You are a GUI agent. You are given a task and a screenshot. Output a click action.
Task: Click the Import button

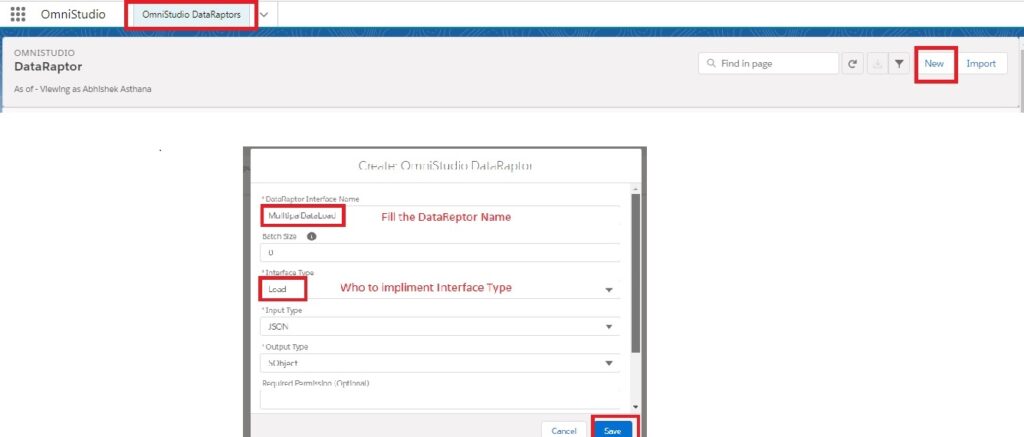click(981, 63)
